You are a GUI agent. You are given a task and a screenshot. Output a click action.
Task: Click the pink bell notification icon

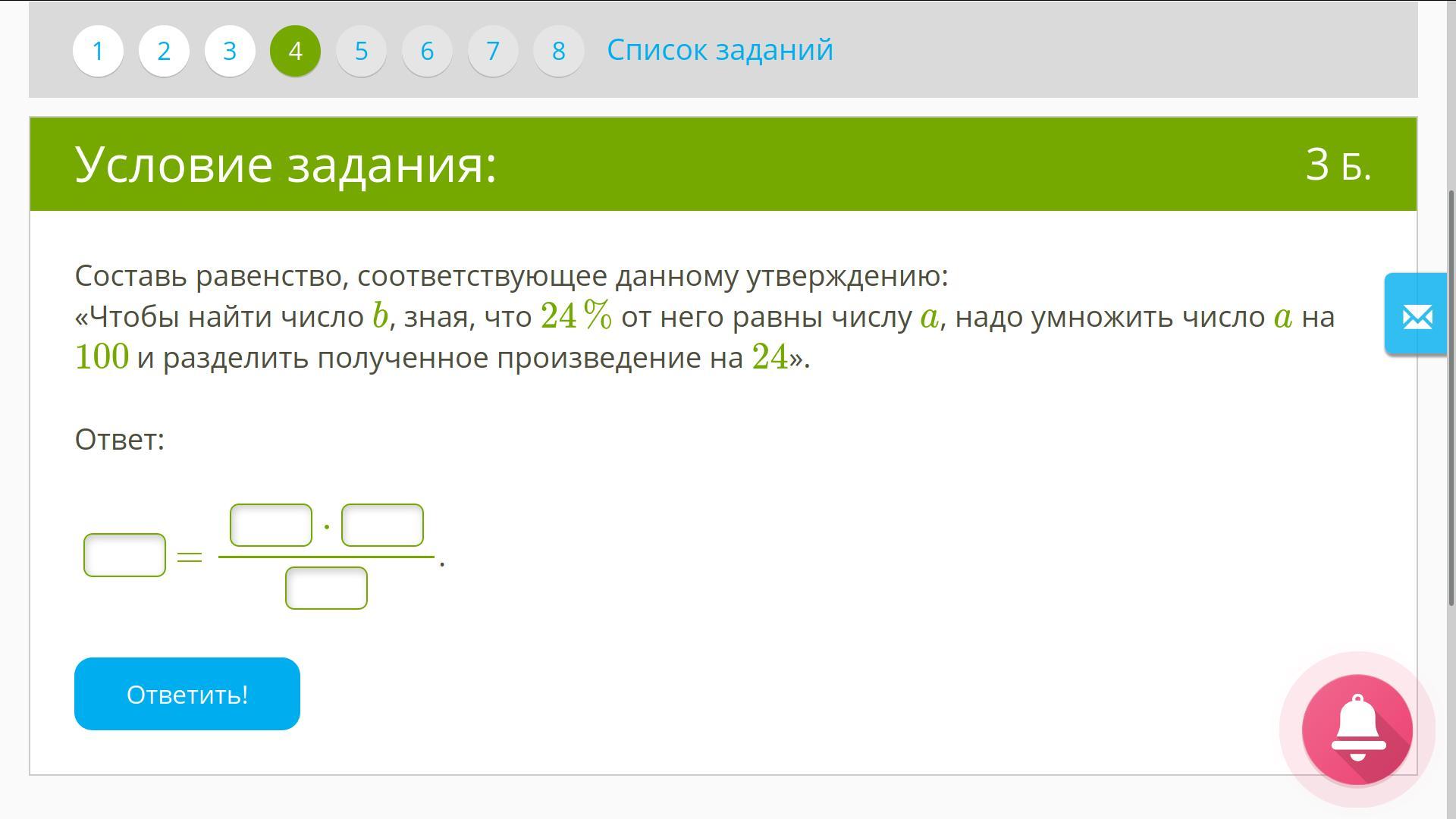[1357, 729]
